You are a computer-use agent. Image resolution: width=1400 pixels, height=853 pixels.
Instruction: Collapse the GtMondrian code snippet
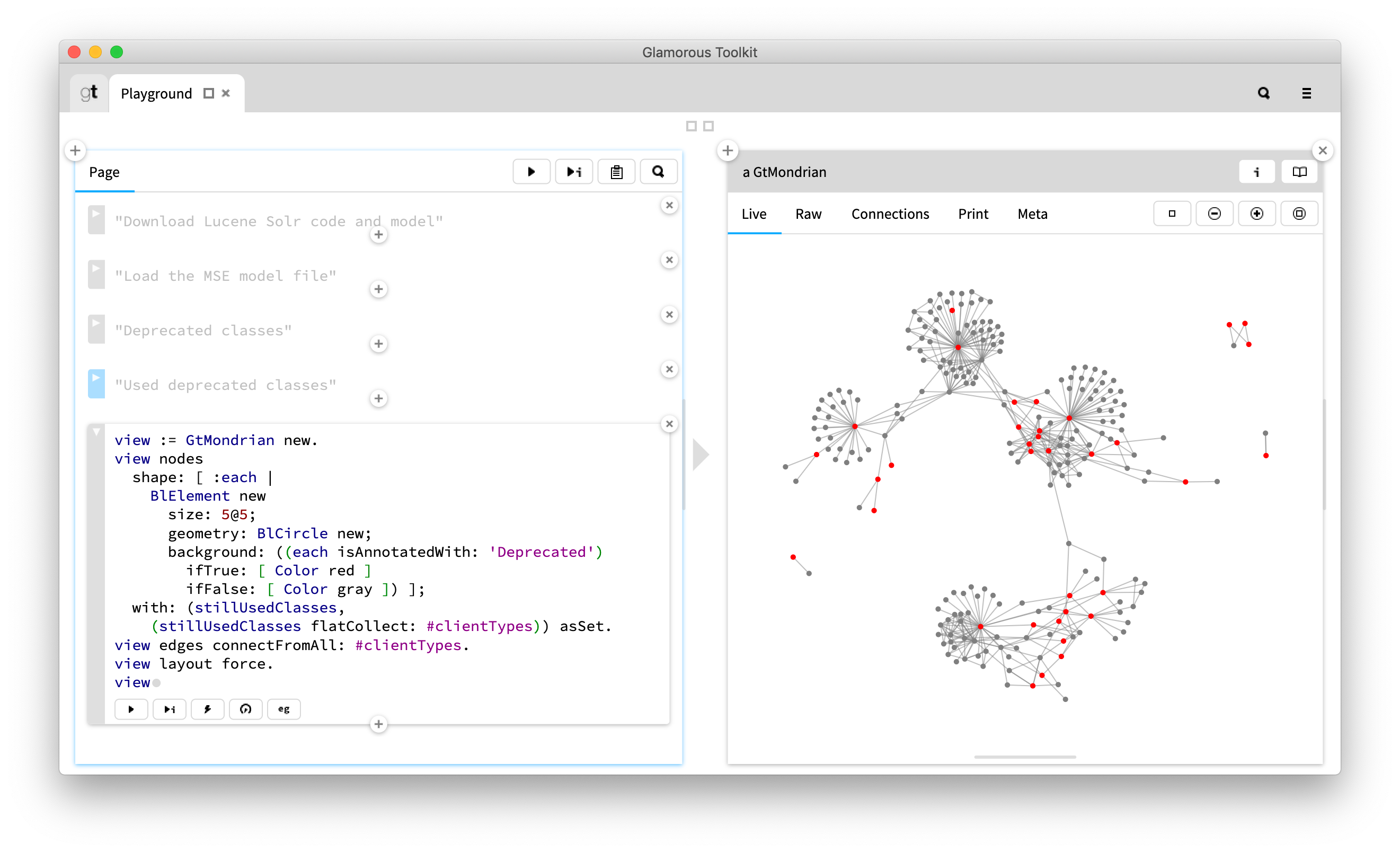point(96,432)
